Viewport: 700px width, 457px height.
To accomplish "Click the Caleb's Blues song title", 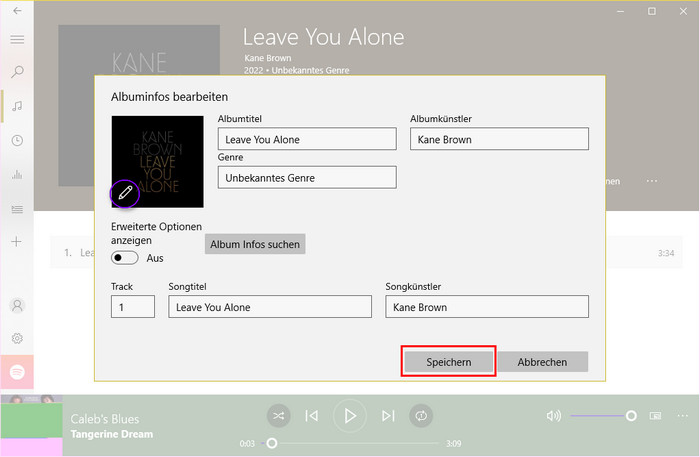I will [105, 419].
